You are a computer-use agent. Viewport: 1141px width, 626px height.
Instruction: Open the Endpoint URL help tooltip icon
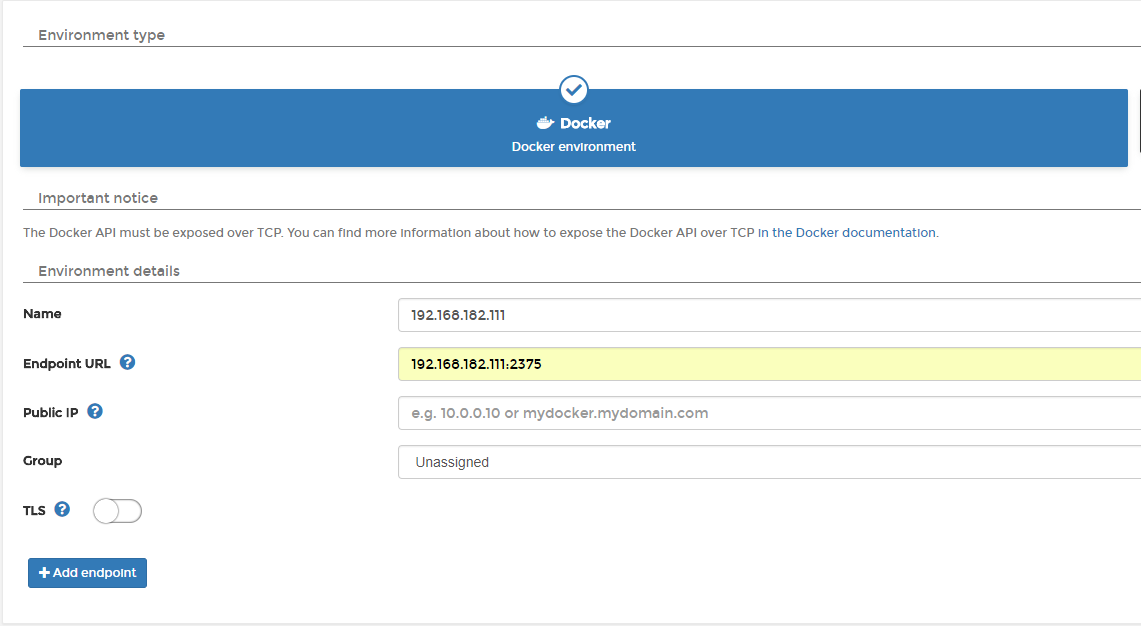click(x=128, y=362)
